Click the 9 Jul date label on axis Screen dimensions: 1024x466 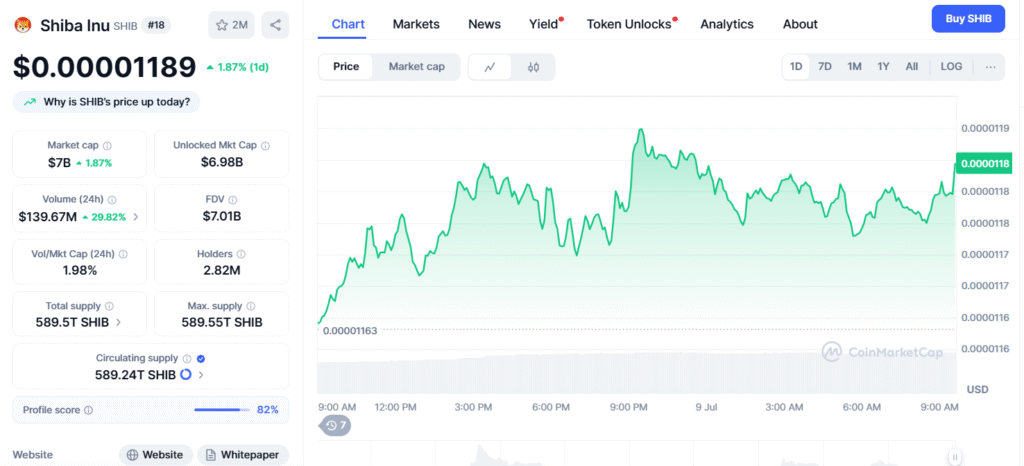coord(707,407)
